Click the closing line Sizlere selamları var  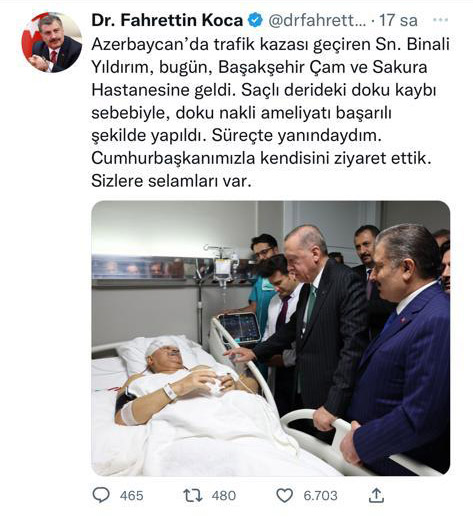[171, 181]
